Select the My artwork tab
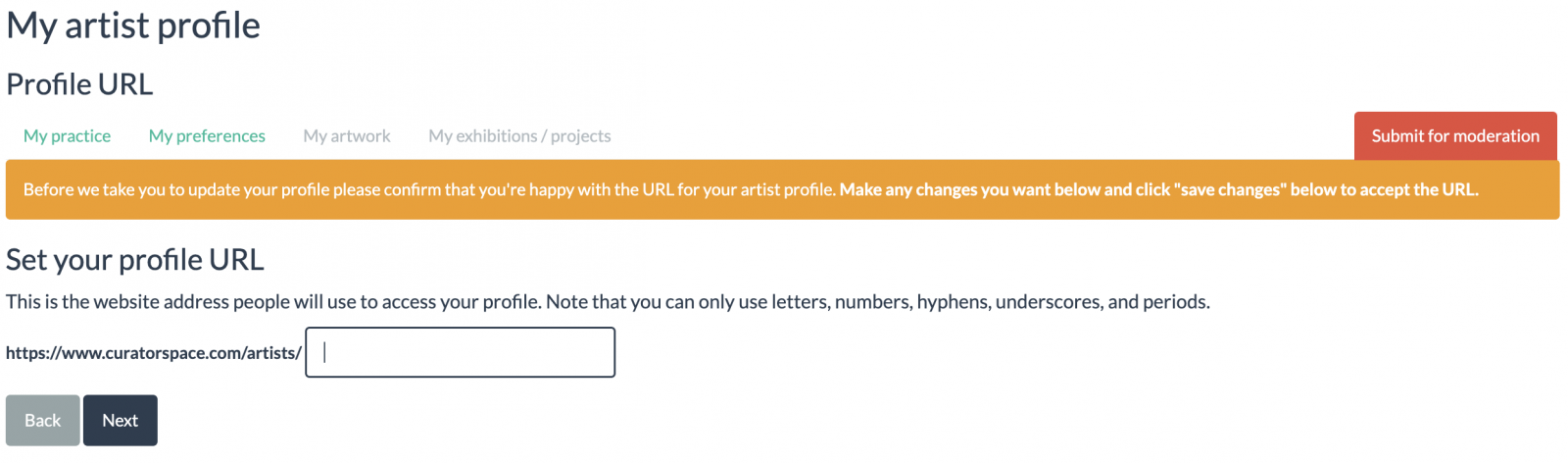The height and width of the screenshot is (463, 1568). 347,136
